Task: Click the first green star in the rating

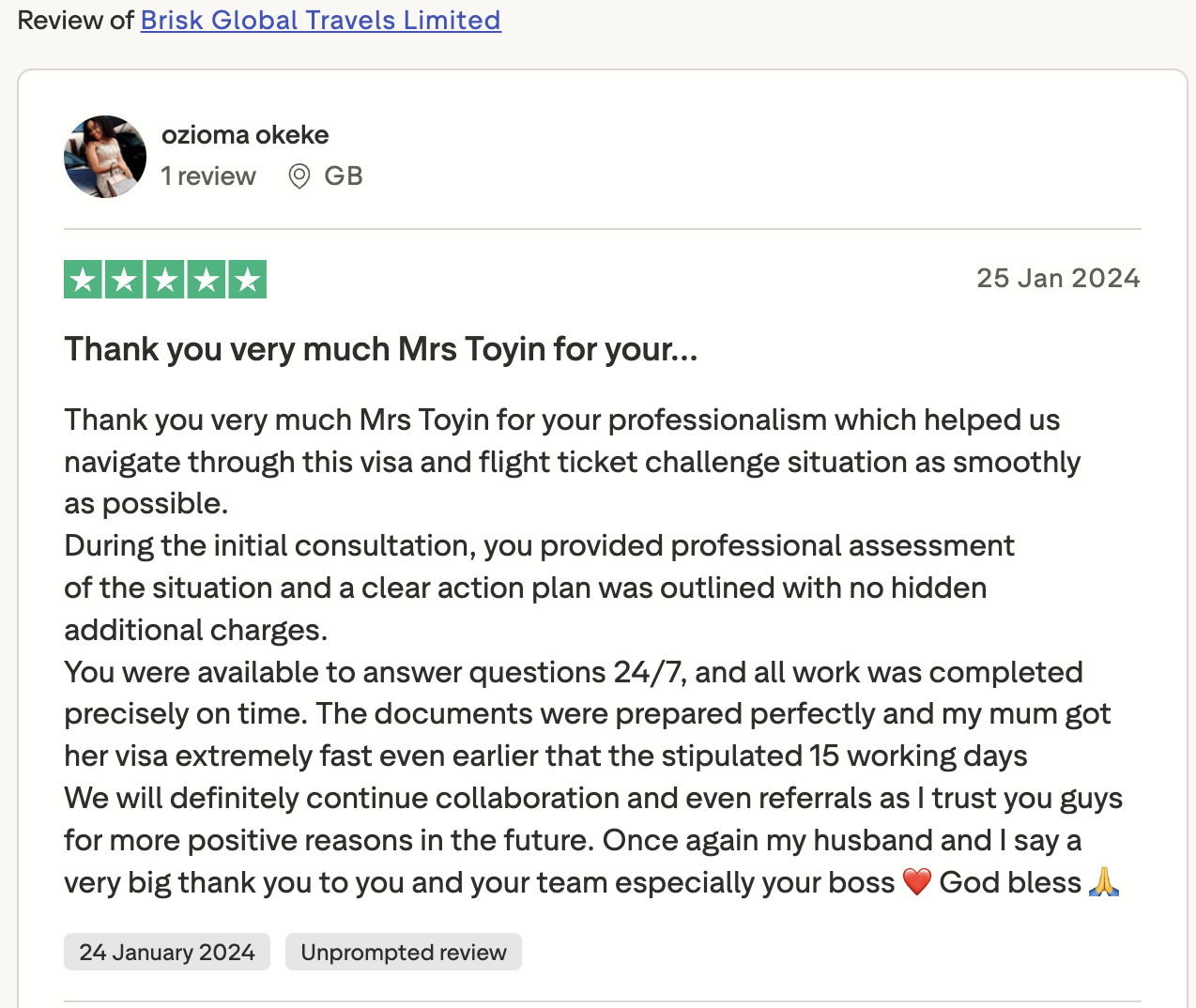Action: coord(82,278)
